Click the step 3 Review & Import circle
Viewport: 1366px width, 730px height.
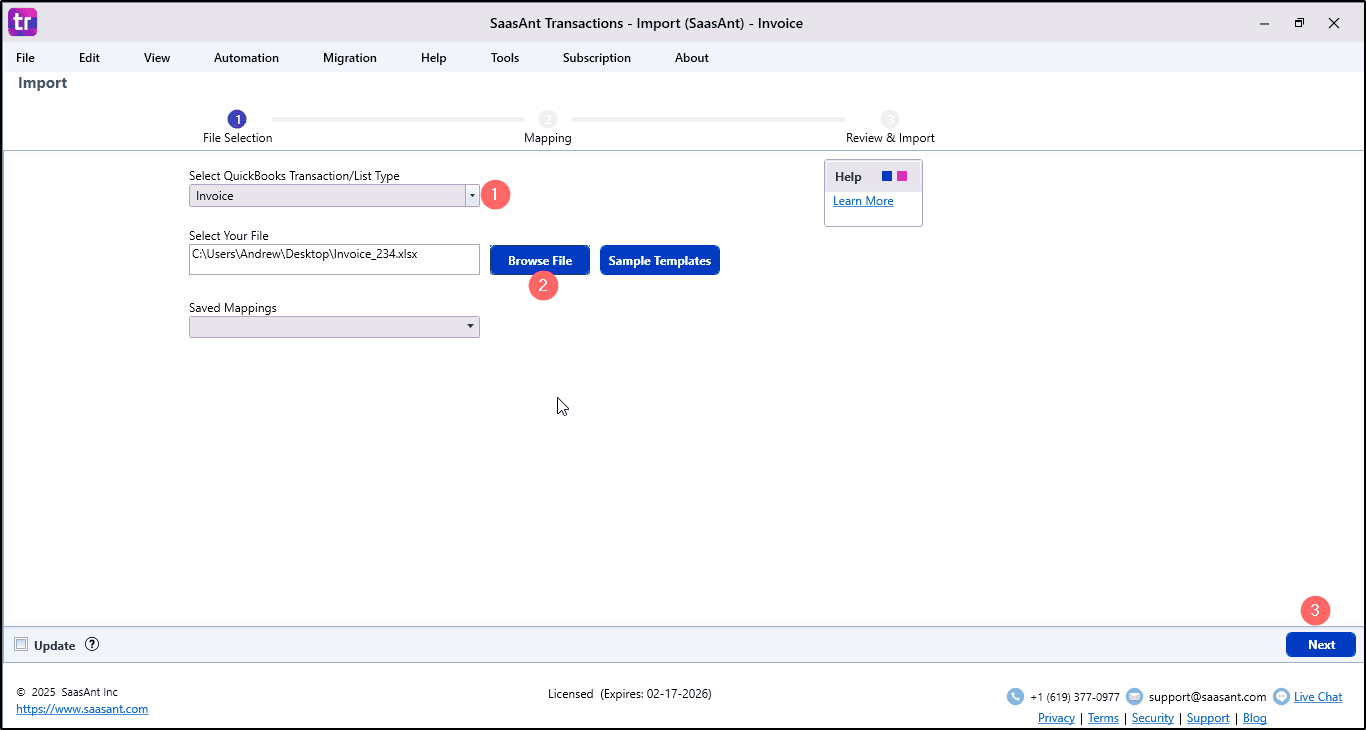(x=890, y=119)
